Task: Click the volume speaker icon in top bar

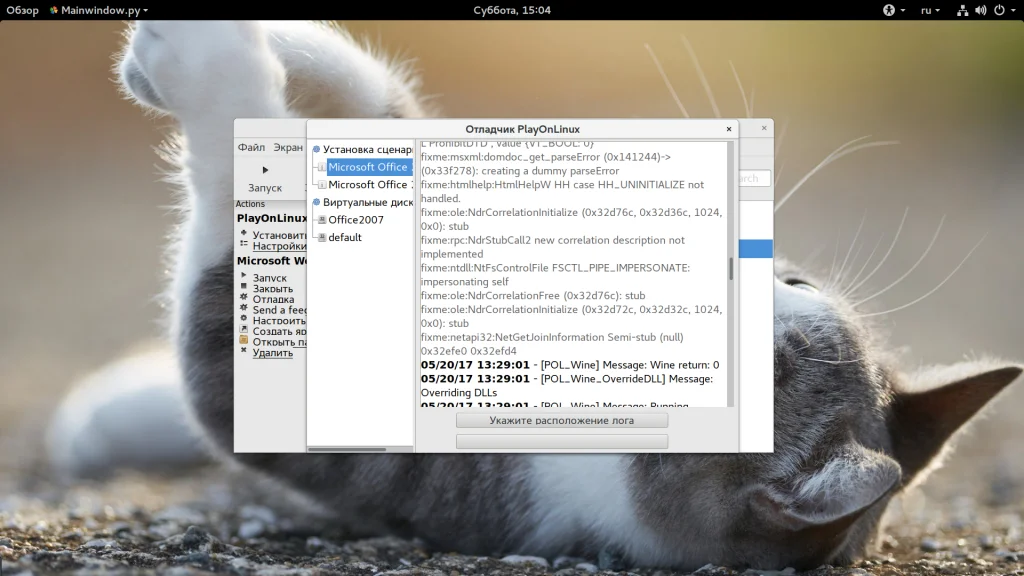Action: [x=980, y=10]
